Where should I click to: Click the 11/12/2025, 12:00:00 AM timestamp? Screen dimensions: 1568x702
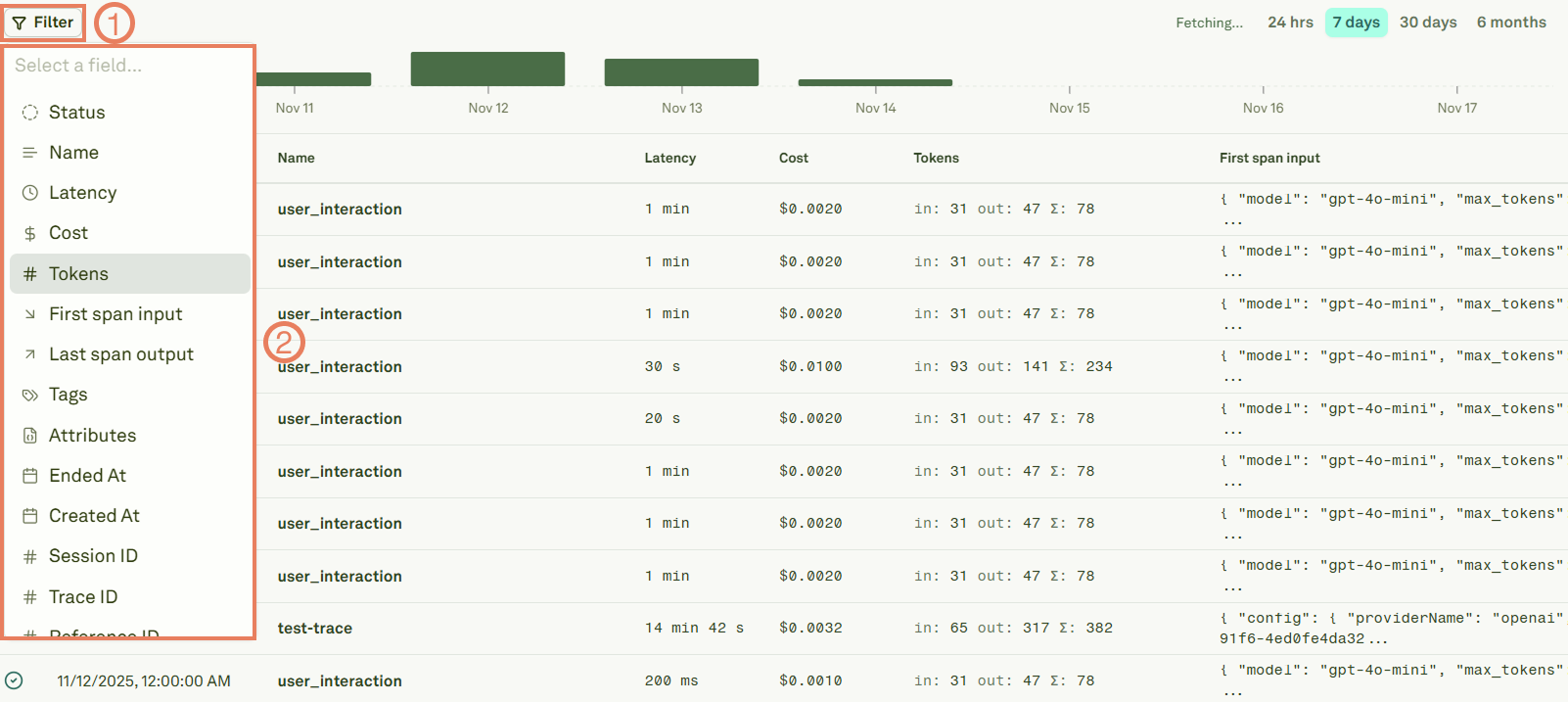(x=144, y=680)
